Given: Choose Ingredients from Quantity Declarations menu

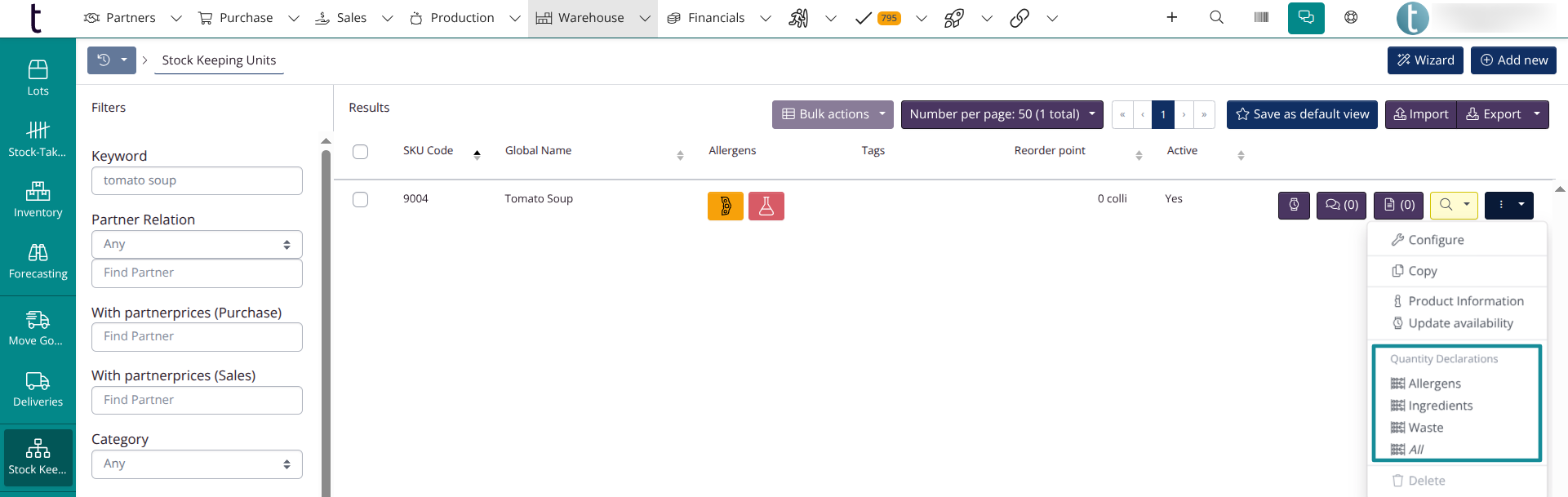Looking at the screenshot, I should coord(1440,406).
